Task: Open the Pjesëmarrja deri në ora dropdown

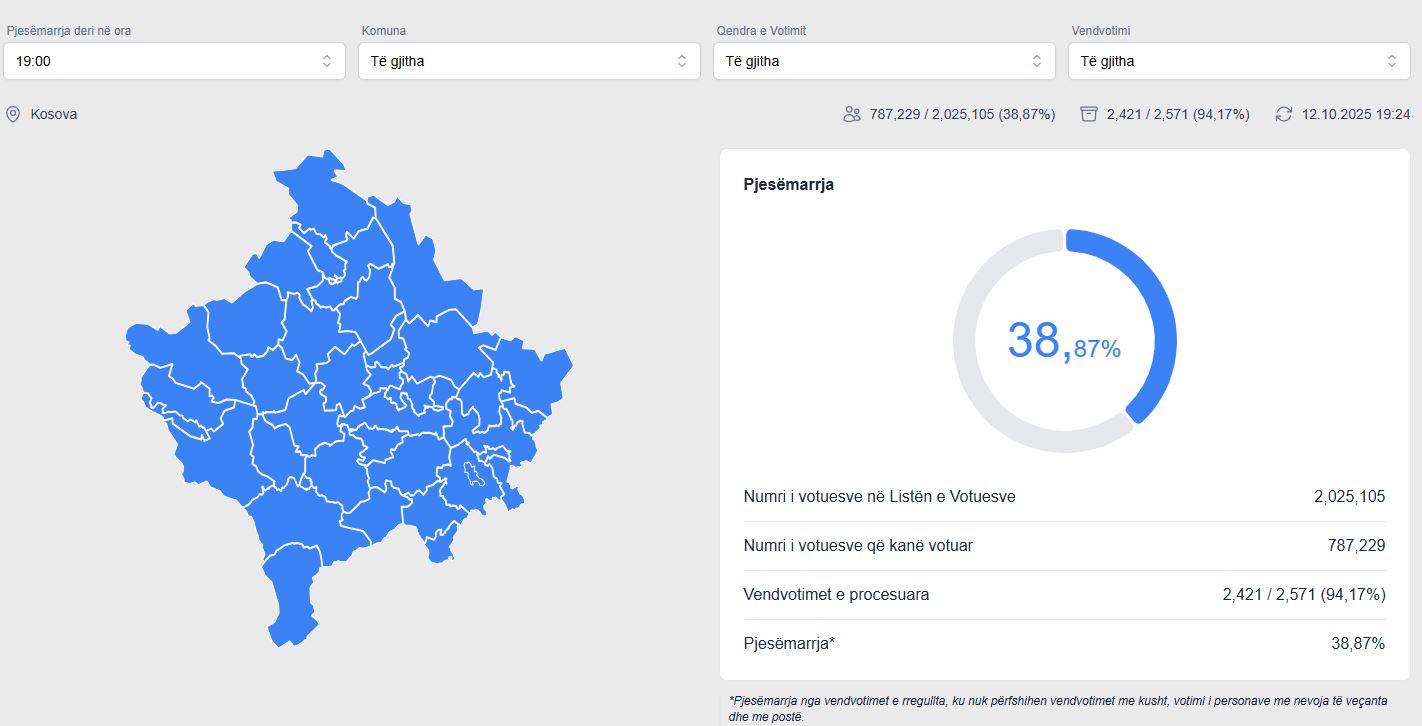Action: [174, 61]
